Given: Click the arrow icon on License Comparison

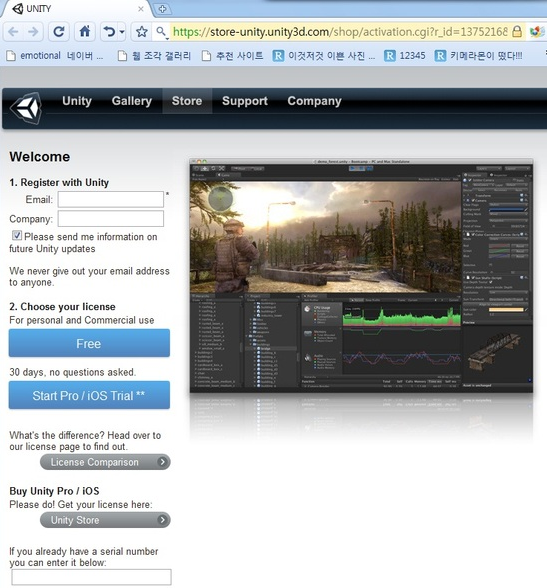Looking at the screenshot, I should click(x=162, y=462).
